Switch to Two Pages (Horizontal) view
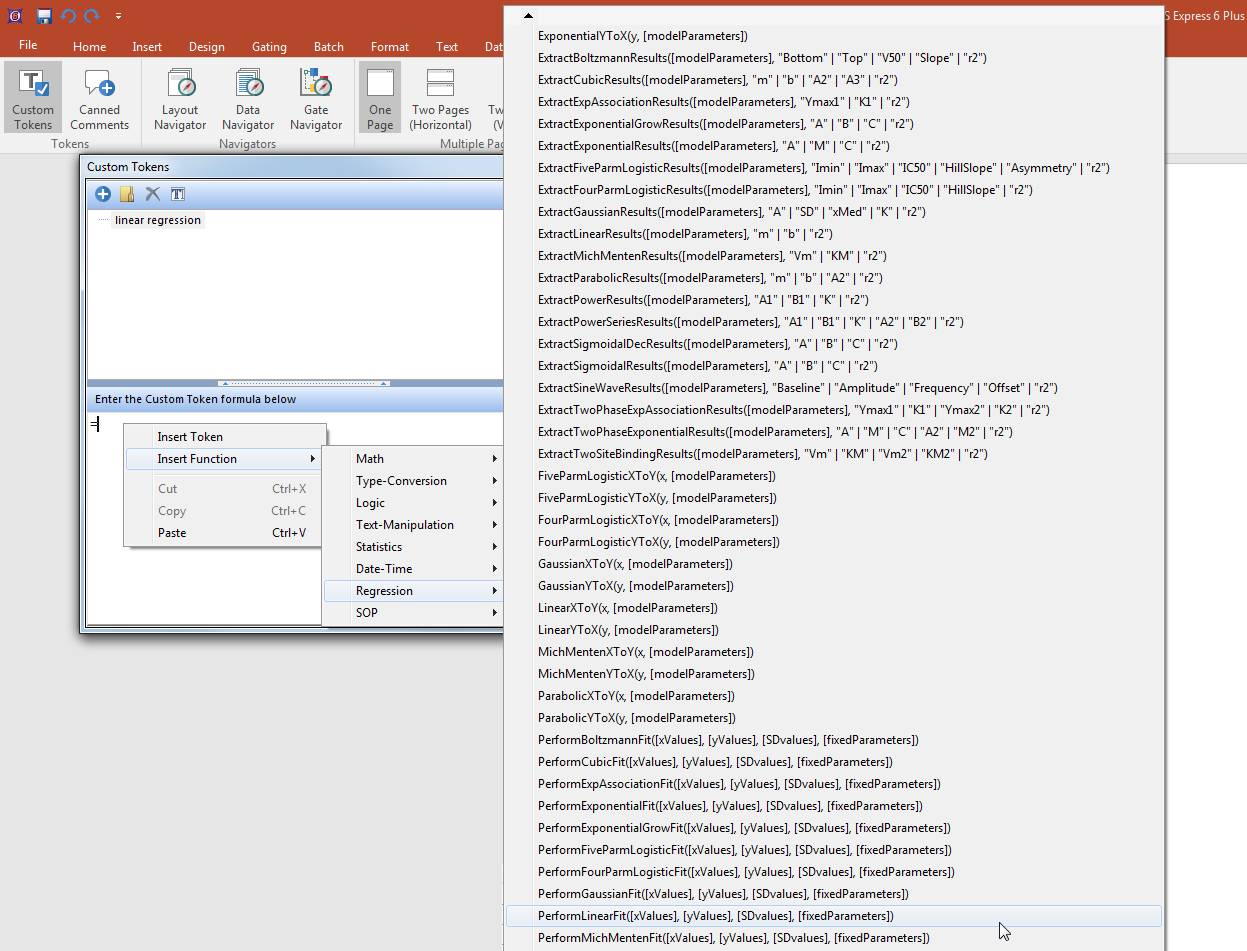This screenshot has width=1247, height=951. tap(440, 100)
